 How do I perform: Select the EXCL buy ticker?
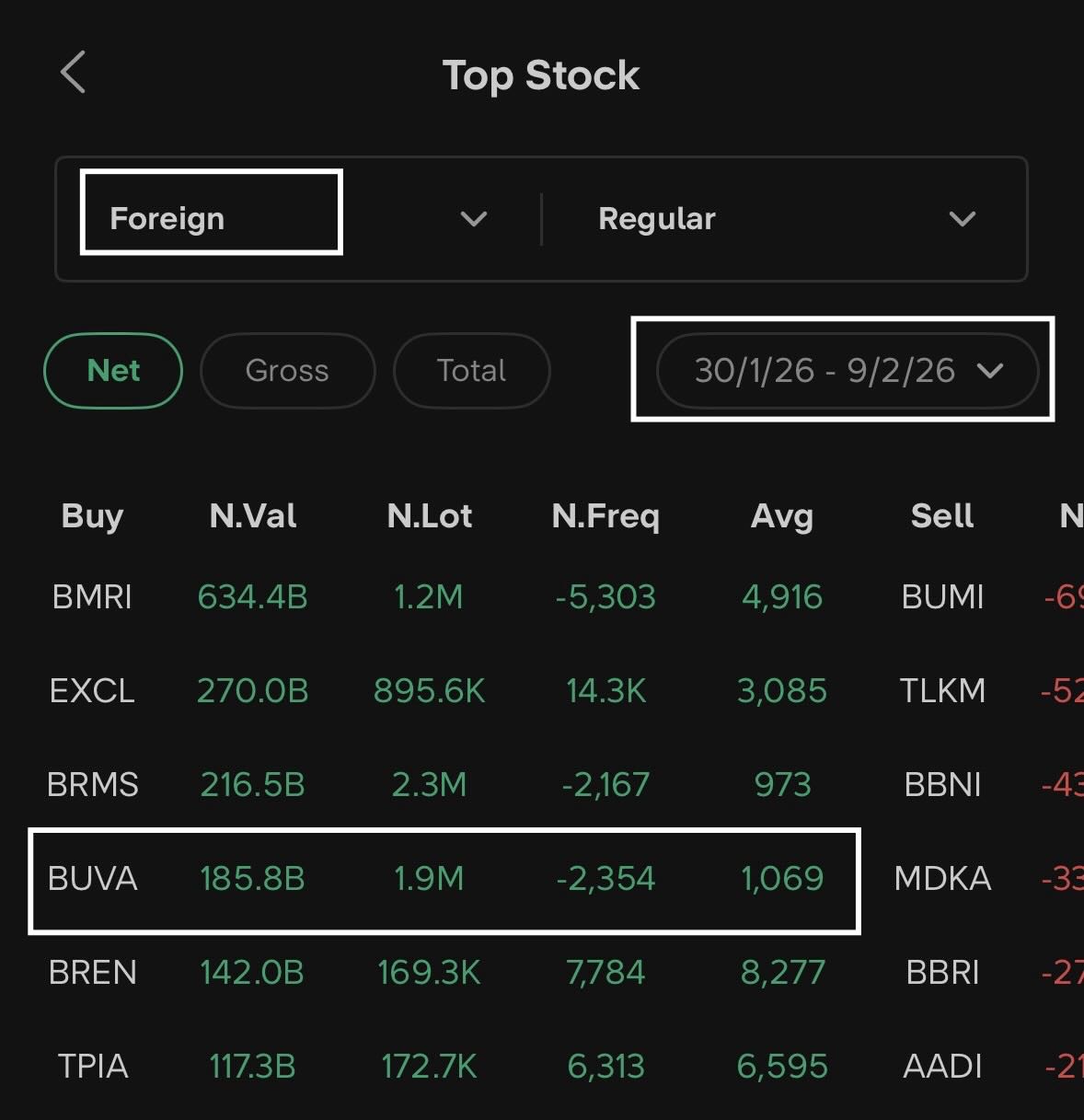[x=92, y=691]
